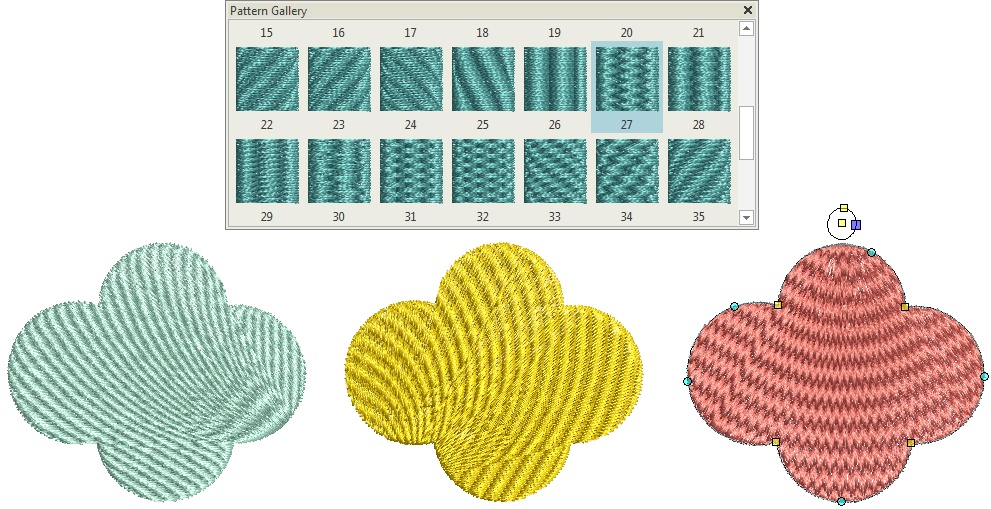This screenshot has height=509, width=991.
Task: Click the gallery scrollbar down arrow
Action: 746,217
